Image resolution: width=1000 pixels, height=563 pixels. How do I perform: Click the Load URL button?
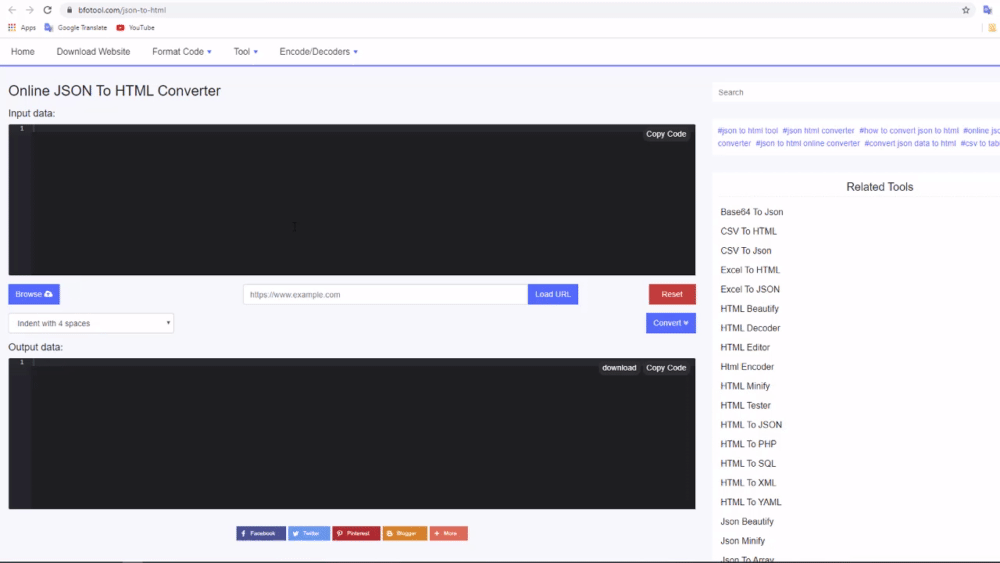coord(552,295)
